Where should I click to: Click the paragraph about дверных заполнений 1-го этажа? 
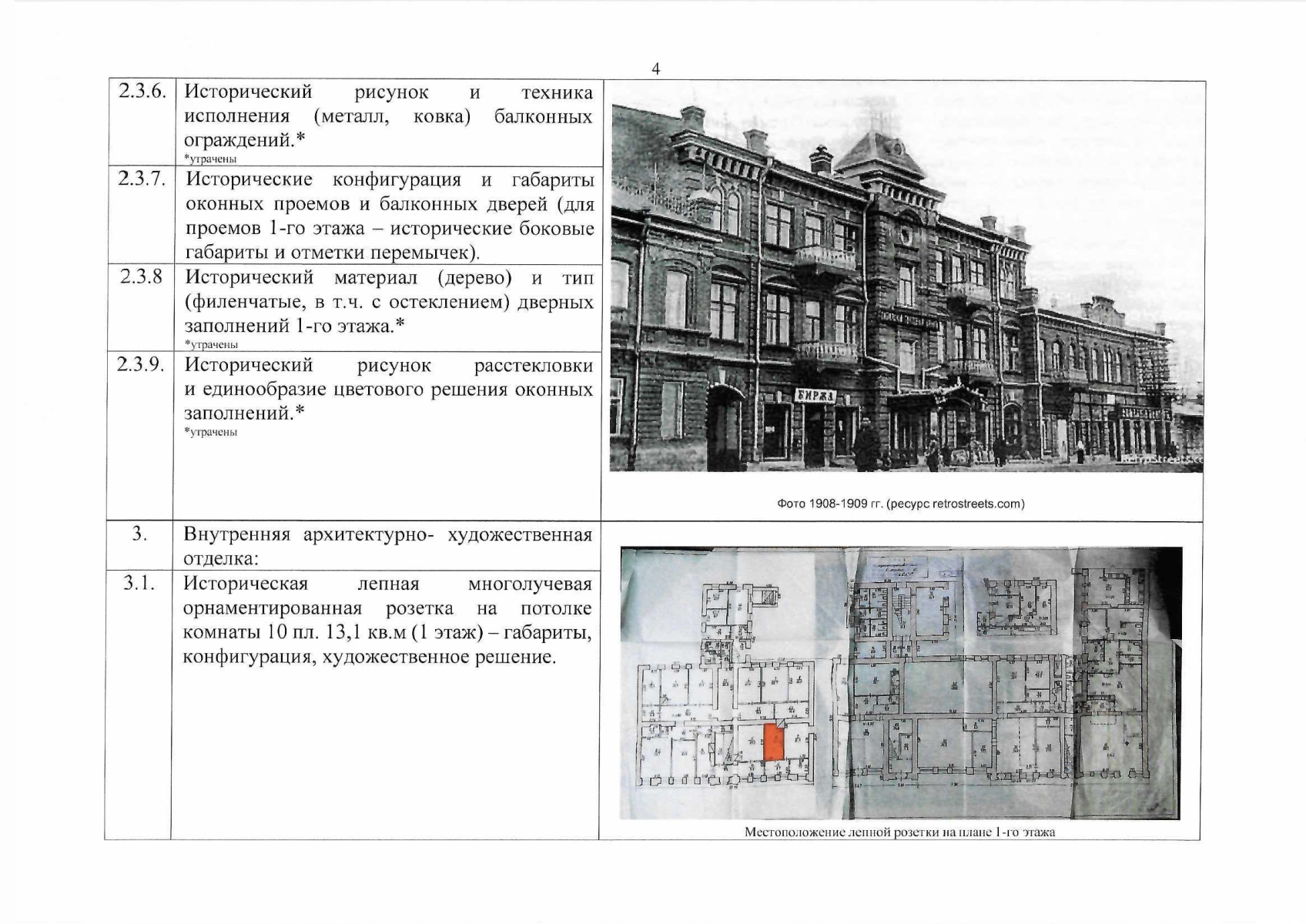click(388, 302)
